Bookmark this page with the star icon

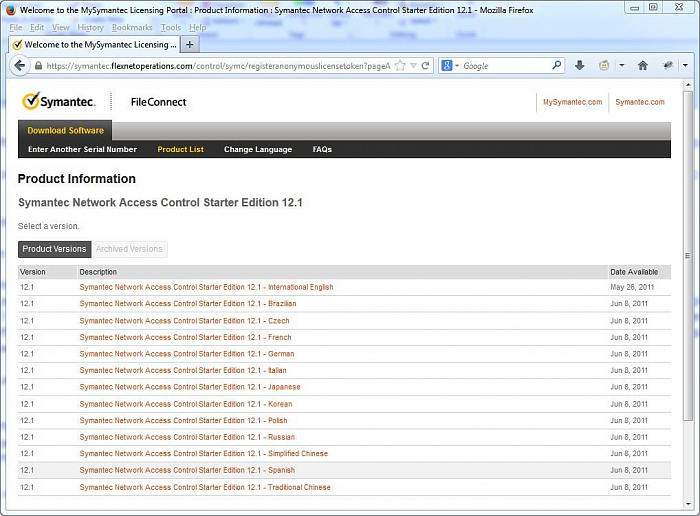click(x=400, y=66)
